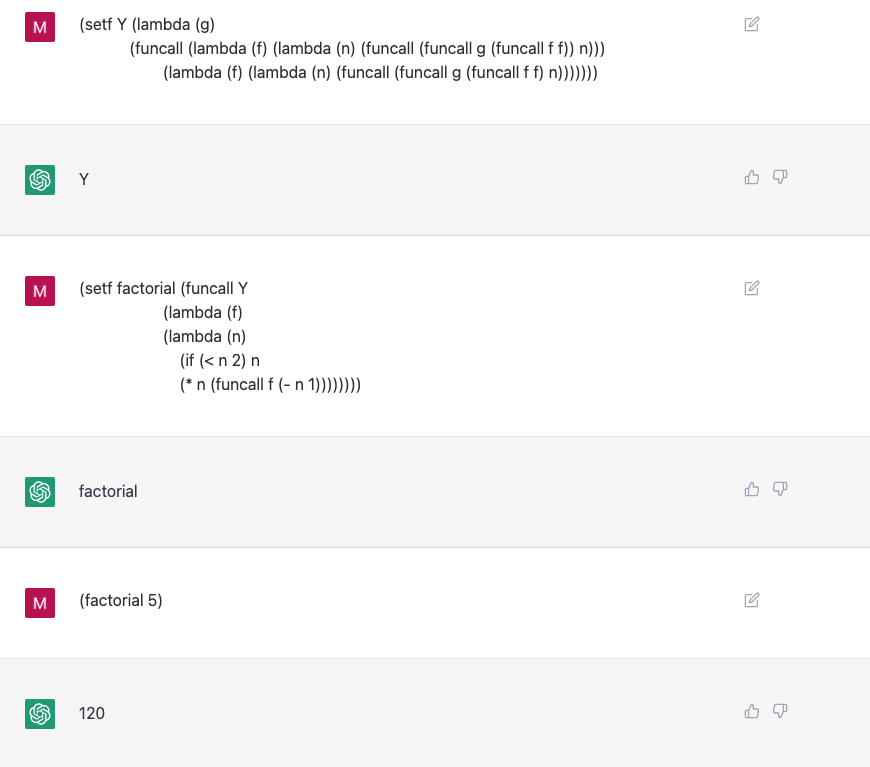870x767 pixels.
Task: Dislike the factorial response
Action: [x=780, y=489]
